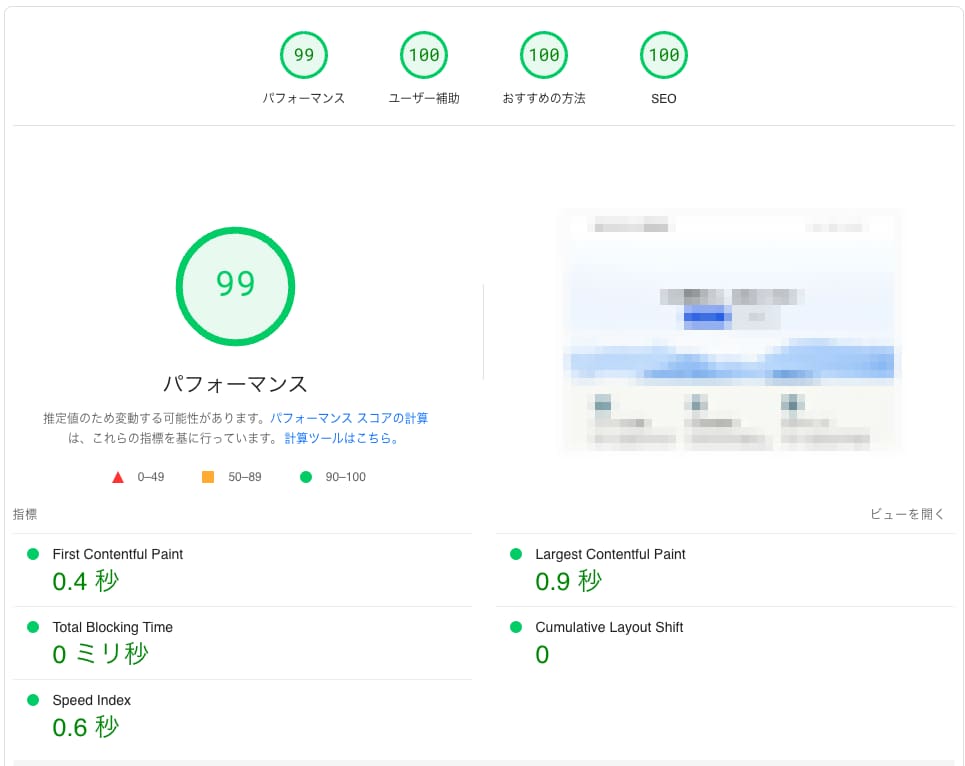This screenshot has width=965, height=766.
Task: Click the green dot beside Speed Index
Action: [x=33, y=700]
